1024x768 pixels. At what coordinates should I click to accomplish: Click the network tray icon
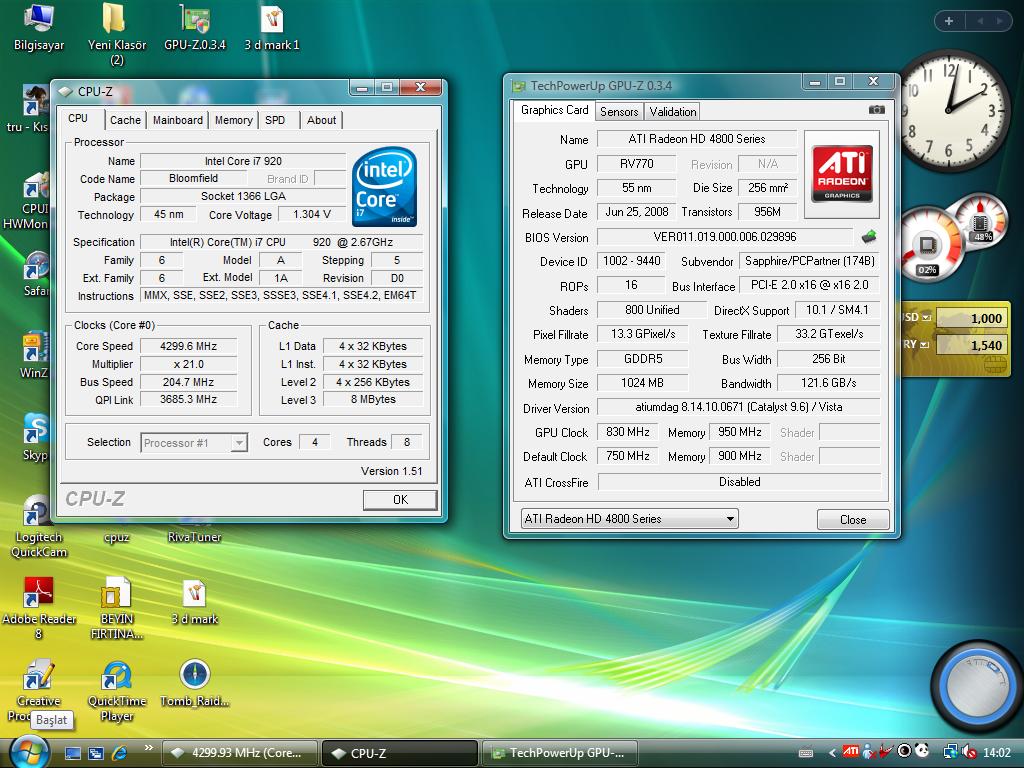[951, 752]
